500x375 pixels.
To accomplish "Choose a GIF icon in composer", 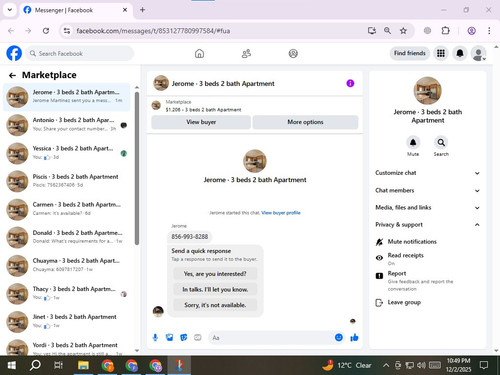I will point(198,338).
